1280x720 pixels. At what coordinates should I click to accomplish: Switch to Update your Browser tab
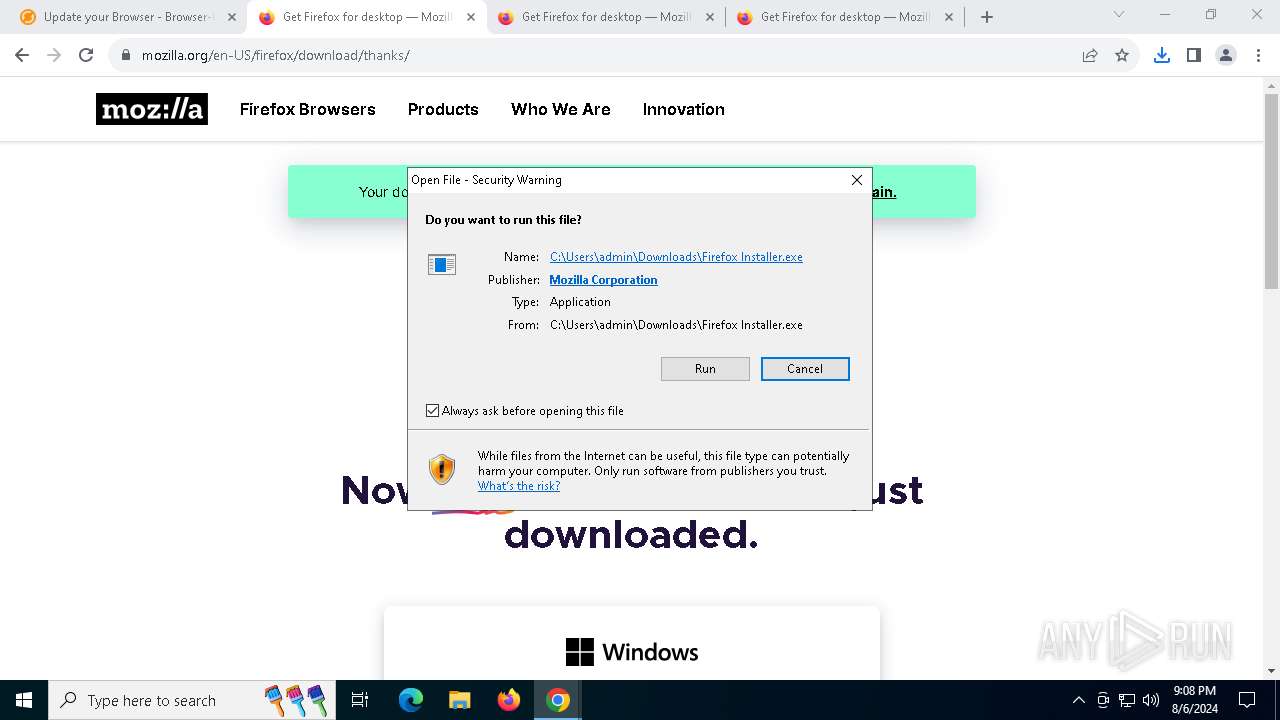pos(128,17)
